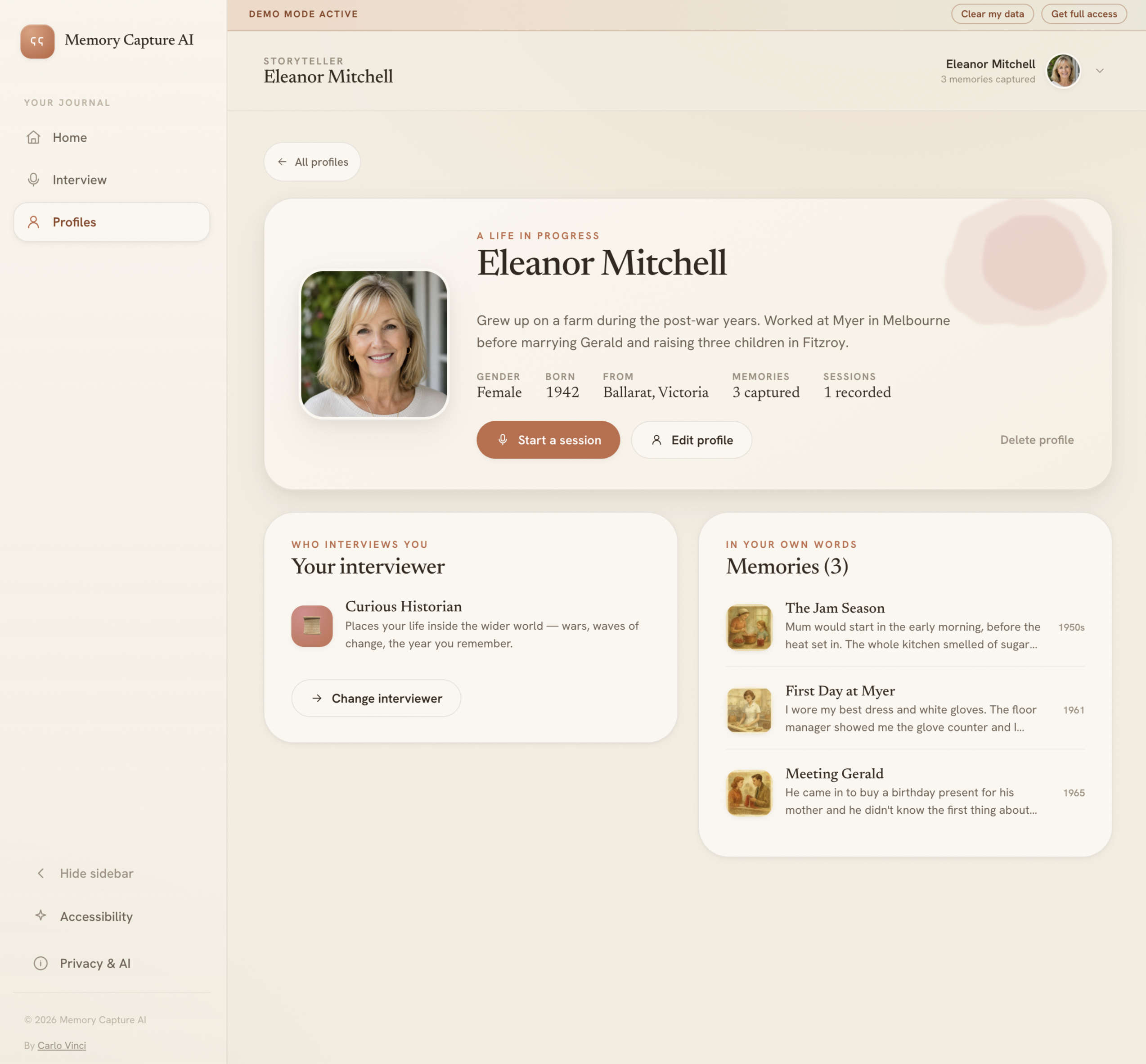Click the Hide sidebar chevron icon
The image size is (1146, 1064).
tap(40, 874)
